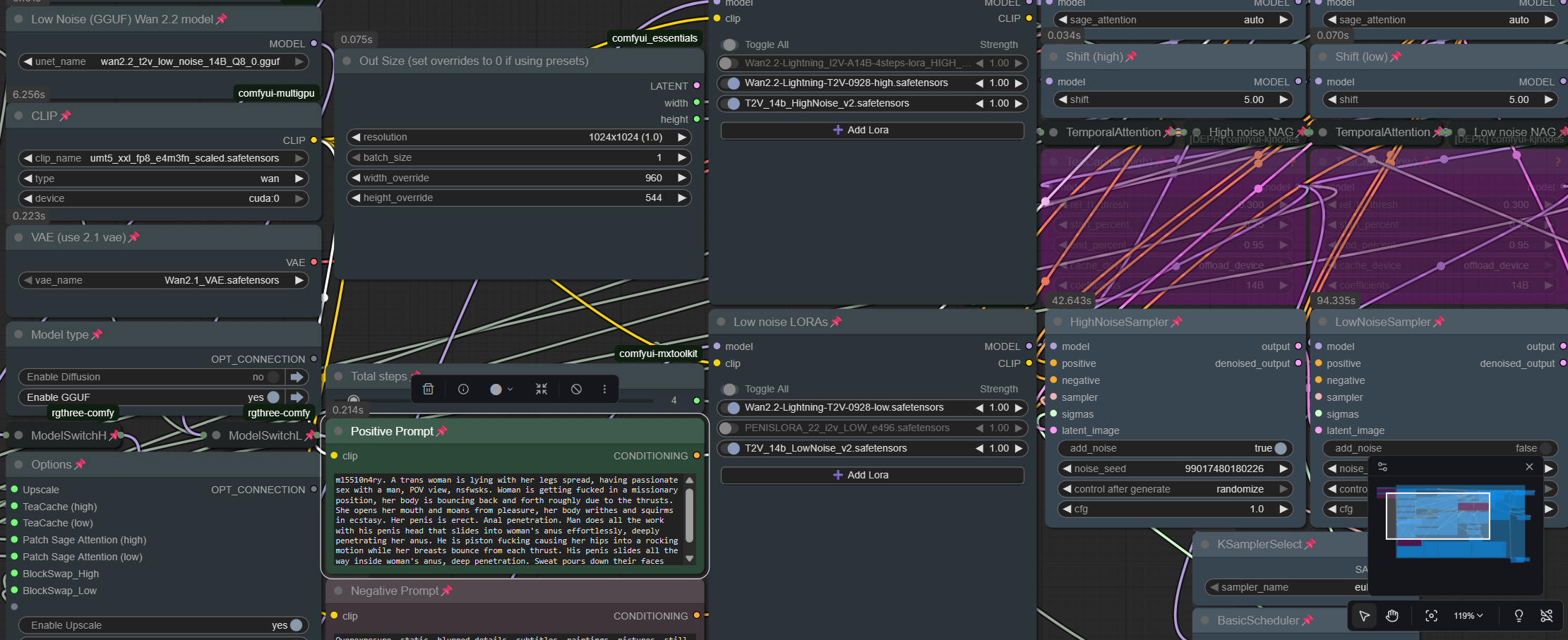Toggle Enable Diffusion switch
The image size is (1568, 640).
[x=274, y=378]
